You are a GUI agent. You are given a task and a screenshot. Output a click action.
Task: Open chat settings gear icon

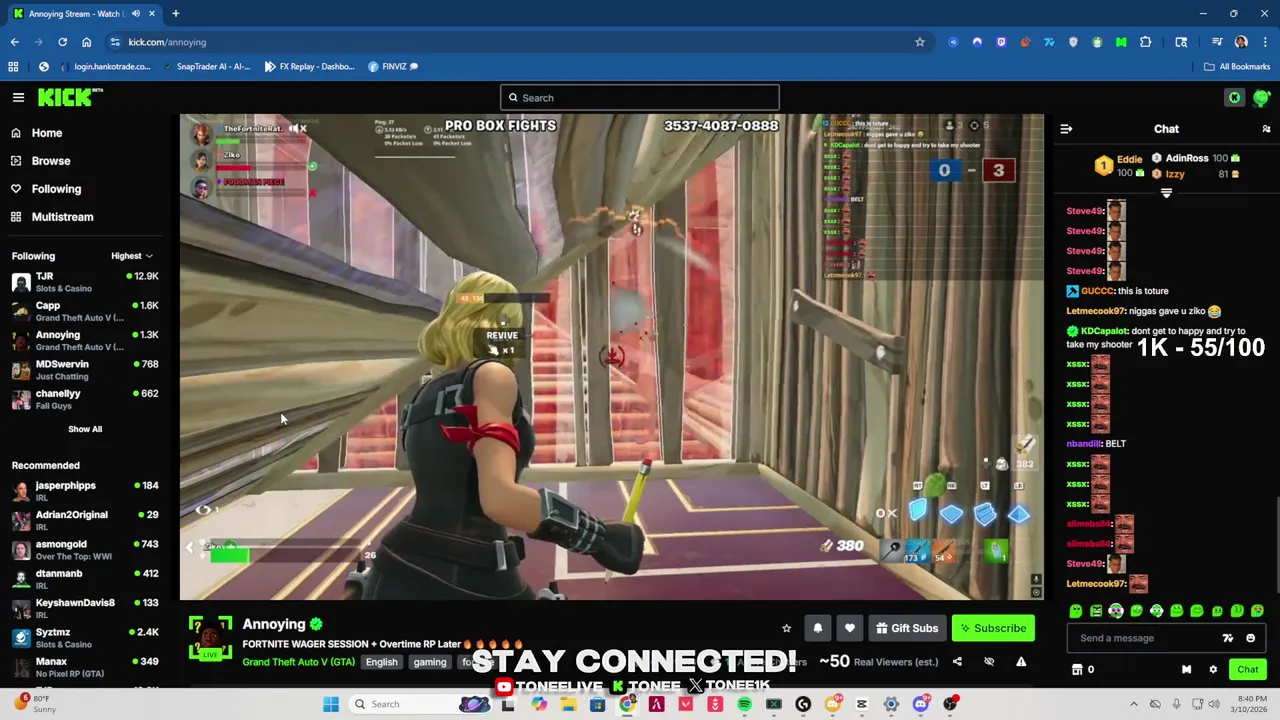click(x=1213, y=669)
